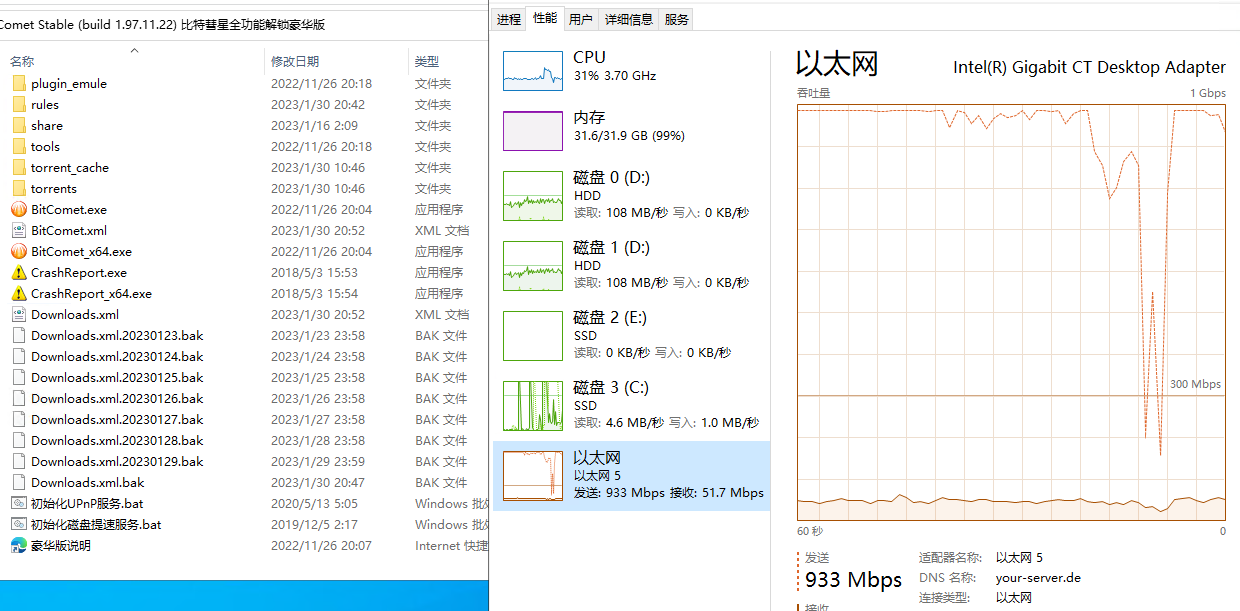
Task: Click the Downloads.xml file icon
Action: pyautogui.click(x=19, y=315)
